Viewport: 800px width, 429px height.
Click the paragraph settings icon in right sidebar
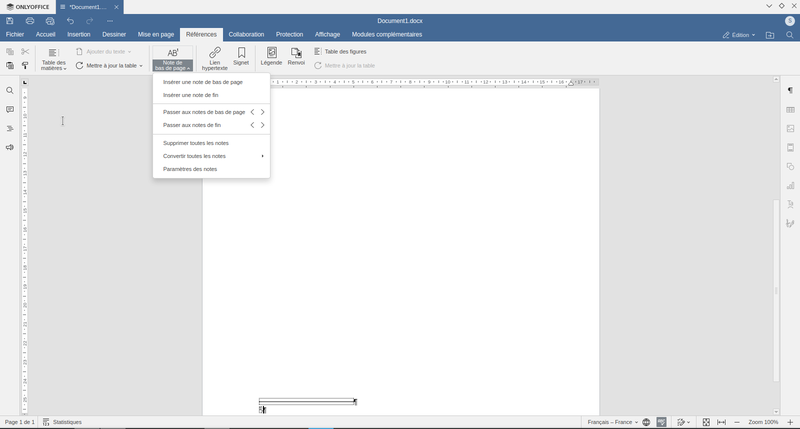790,91
